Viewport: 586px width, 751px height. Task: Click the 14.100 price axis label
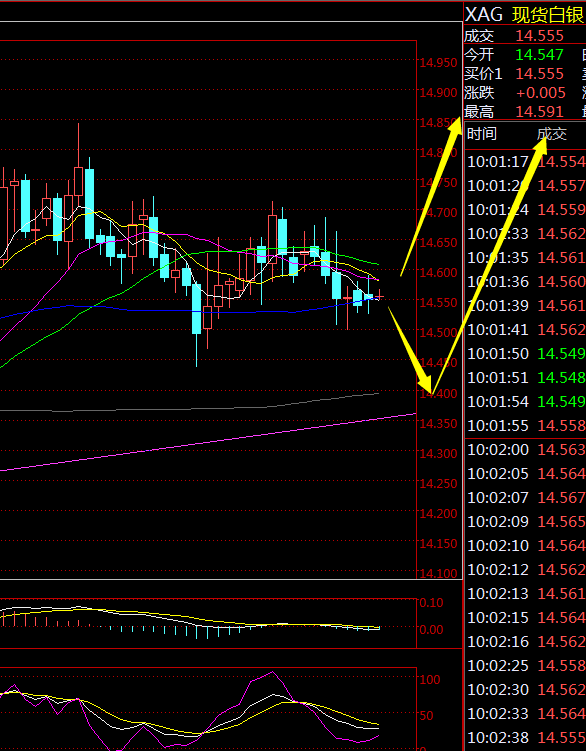[438, 573]
